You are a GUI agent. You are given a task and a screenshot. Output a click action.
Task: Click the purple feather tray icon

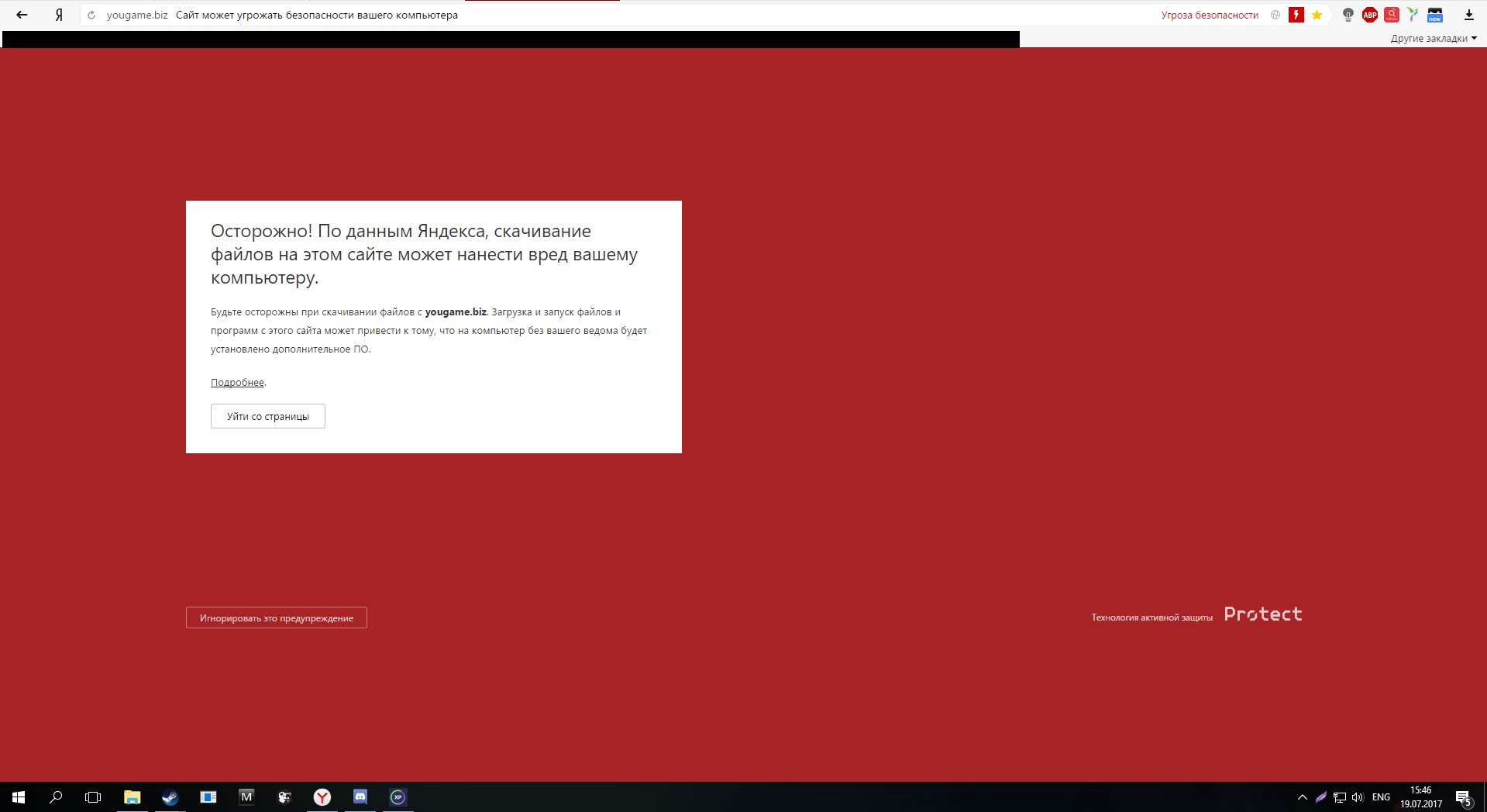pos(1321,797)
